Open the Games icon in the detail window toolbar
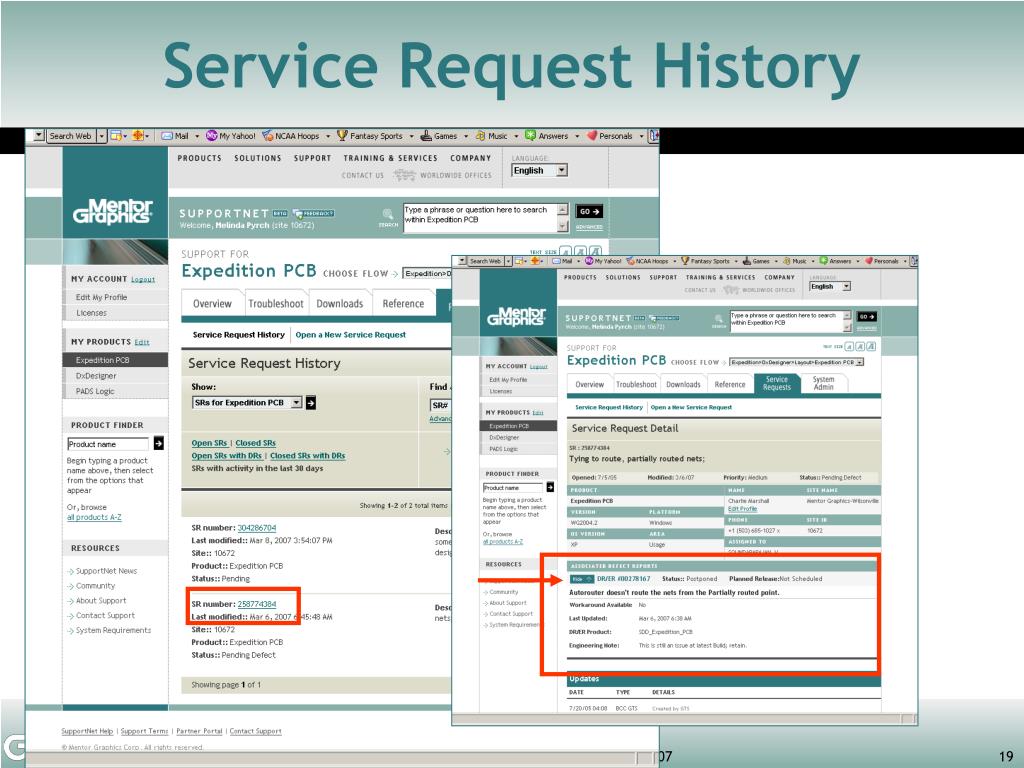Image resolution: width=1024 pixels, height=768 pixels. coord(747,261)
